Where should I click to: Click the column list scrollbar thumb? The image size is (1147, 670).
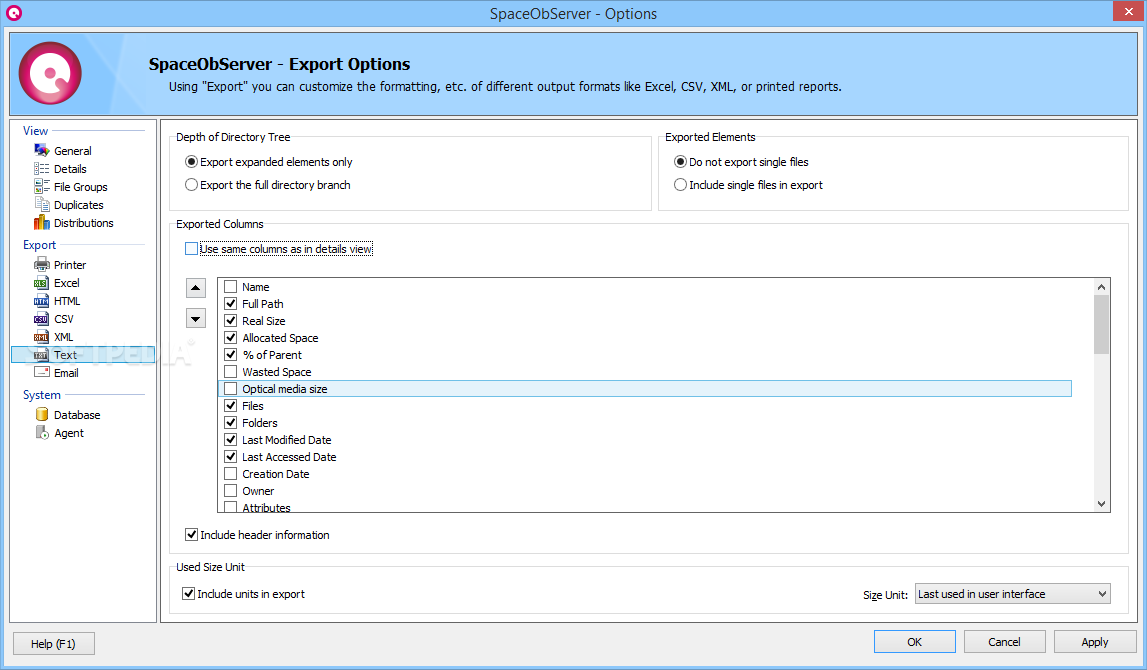[1102, 324]
